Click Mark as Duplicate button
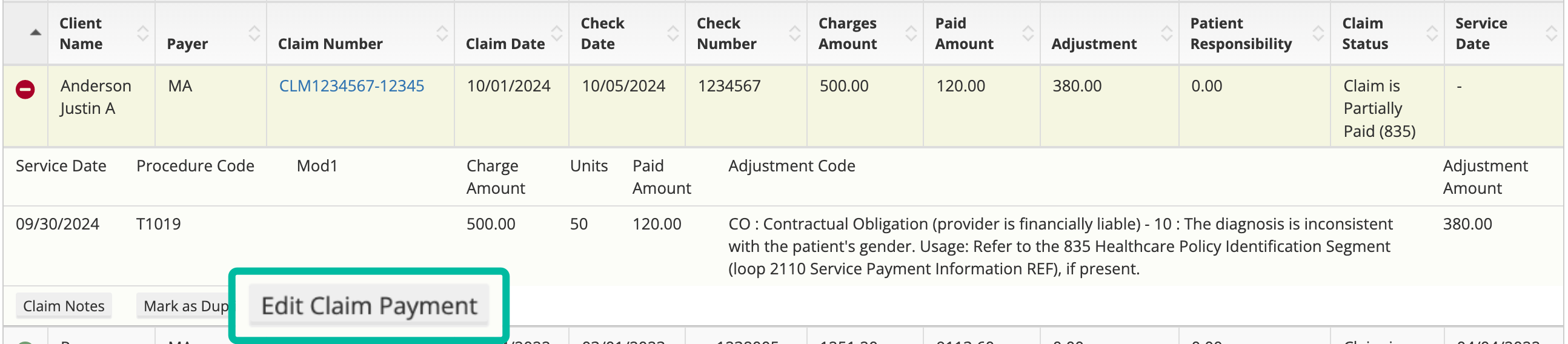 [183, 306]
